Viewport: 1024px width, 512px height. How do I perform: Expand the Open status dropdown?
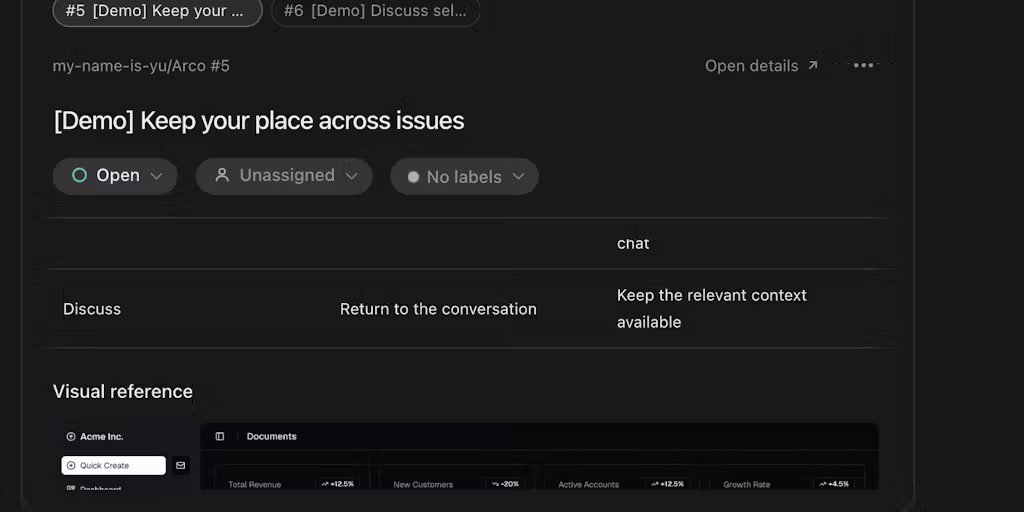(x=115, y=176)
